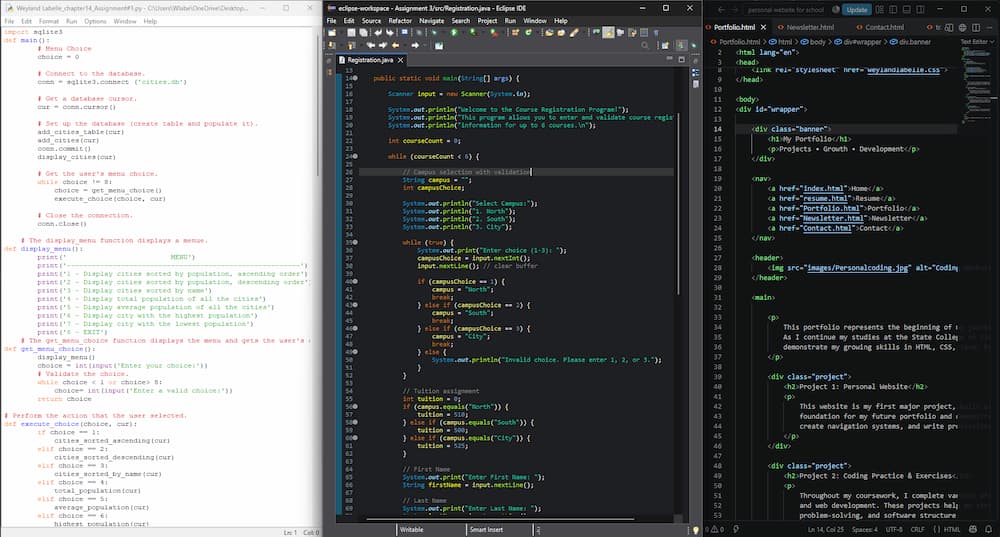Screen dimensions: 1000x537
Task: Click the tip lightbulb in Eclipse status bar
Action: 696,530
